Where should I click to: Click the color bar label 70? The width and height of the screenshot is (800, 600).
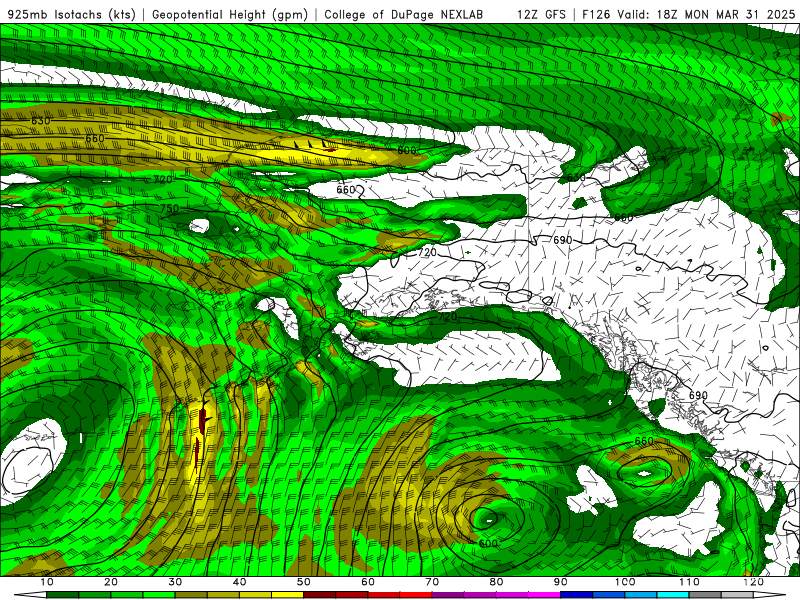click(x=432, y=582)
